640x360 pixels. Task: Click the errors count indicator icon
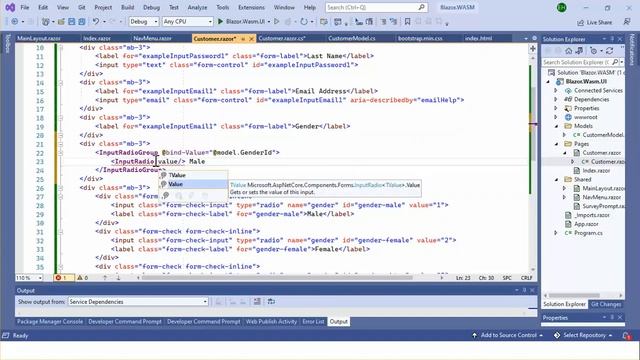coord(58,278)
